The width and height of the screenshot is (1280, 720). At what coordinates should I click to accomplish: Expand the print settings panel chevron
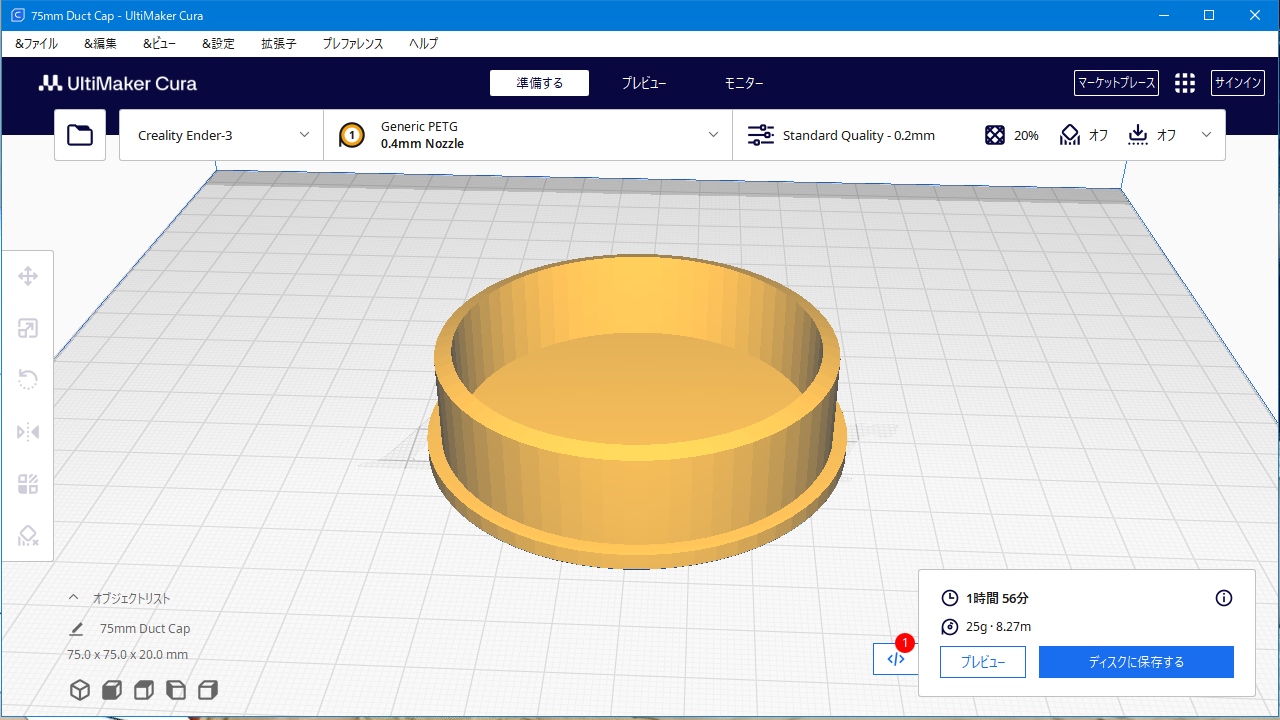[1206, 135]
